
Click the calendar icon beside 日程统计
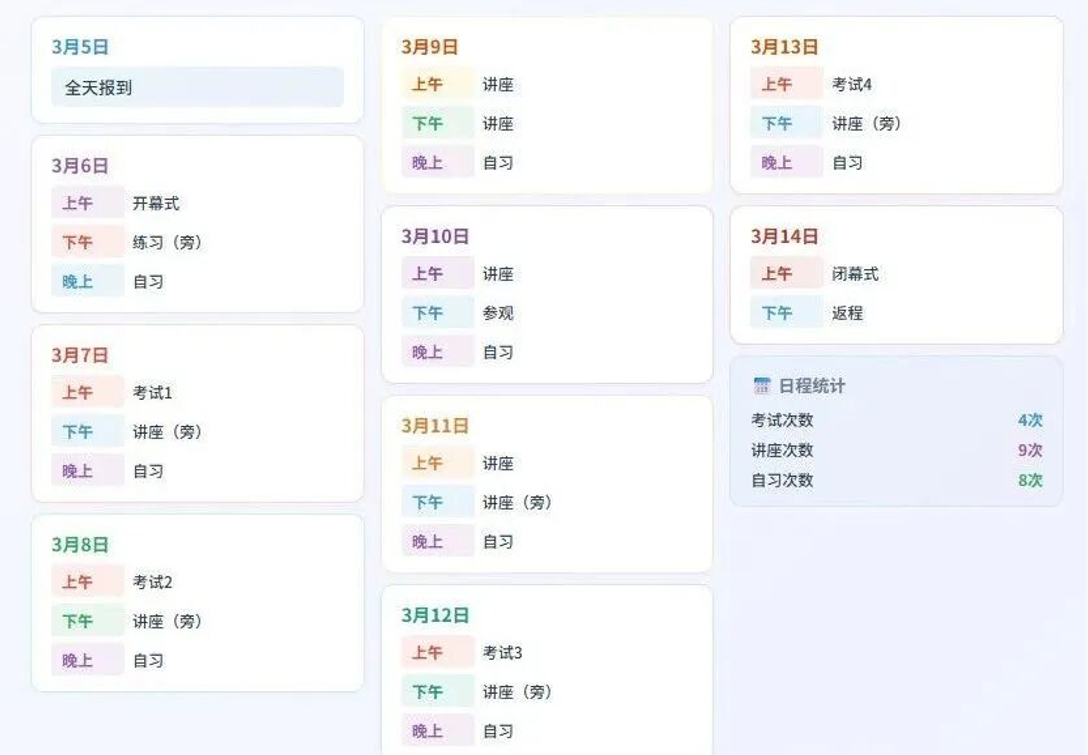(x=762, y=386)
